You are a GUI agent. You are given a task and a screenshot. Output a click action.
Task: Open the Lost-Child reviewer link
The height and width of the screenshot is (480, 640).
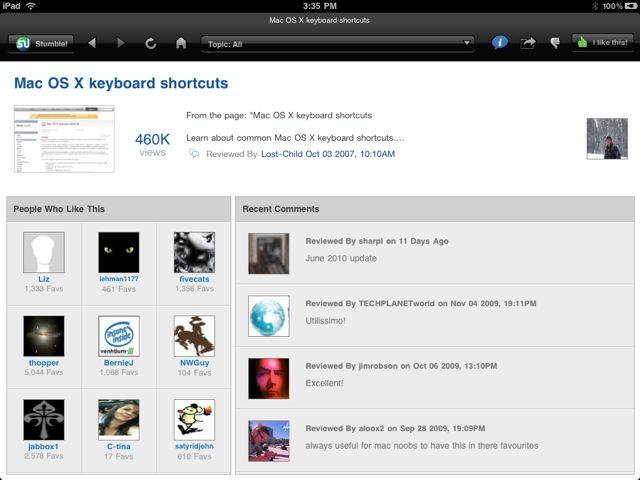pyautogui.click(x=282, y=154)
